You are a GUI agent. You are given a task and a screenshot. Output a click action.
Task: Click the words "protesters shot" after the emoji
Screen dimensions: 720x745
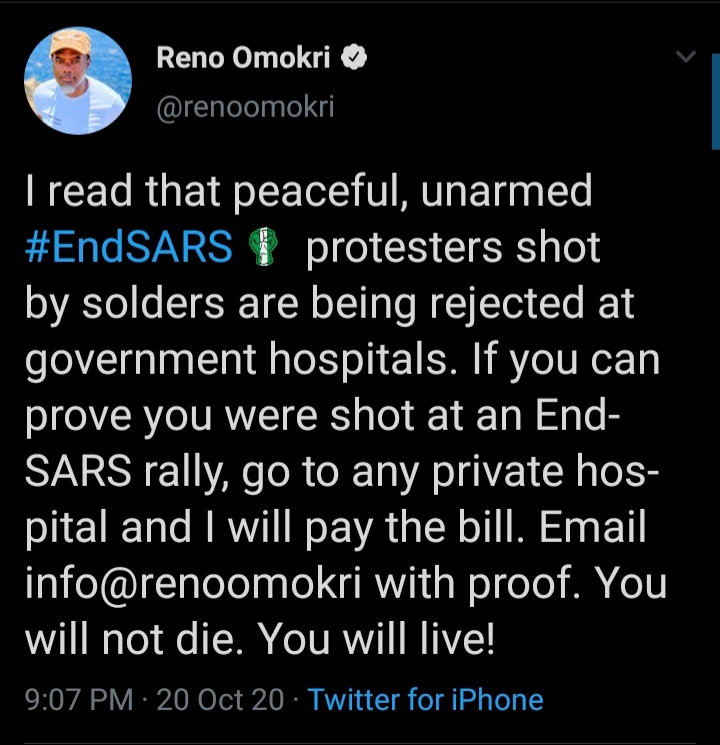[453, 247]
